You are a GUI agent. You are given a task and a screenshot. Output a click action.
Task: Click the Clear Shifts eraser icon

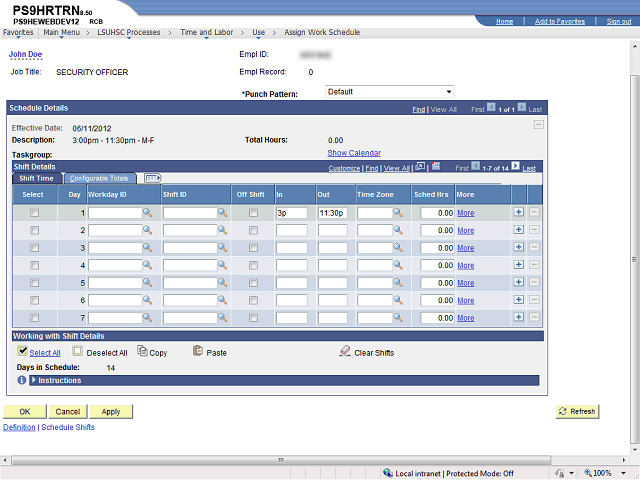(344, 352)
